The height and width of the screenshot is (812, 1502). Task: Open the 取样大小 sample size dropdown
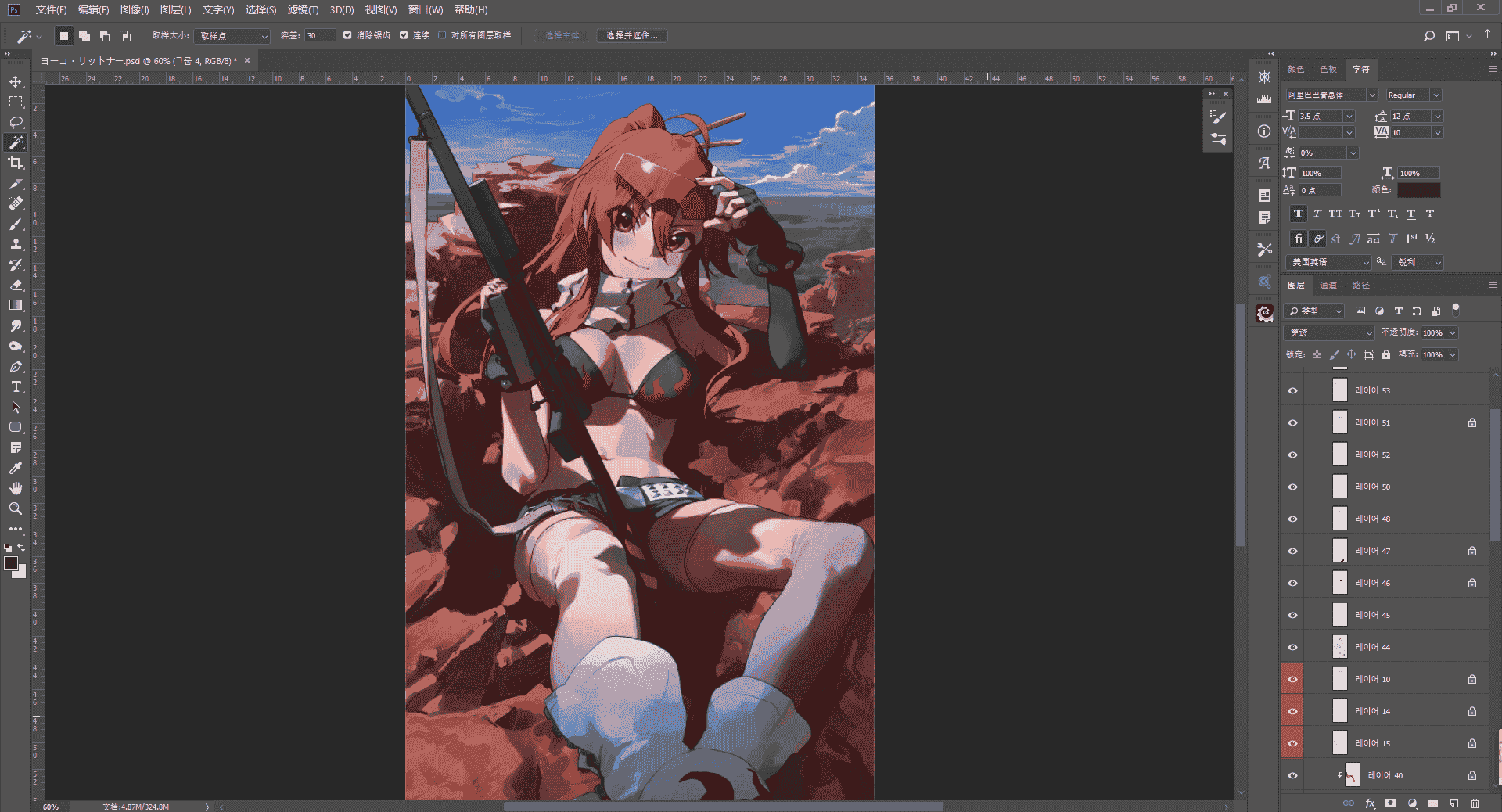point(232,36)
